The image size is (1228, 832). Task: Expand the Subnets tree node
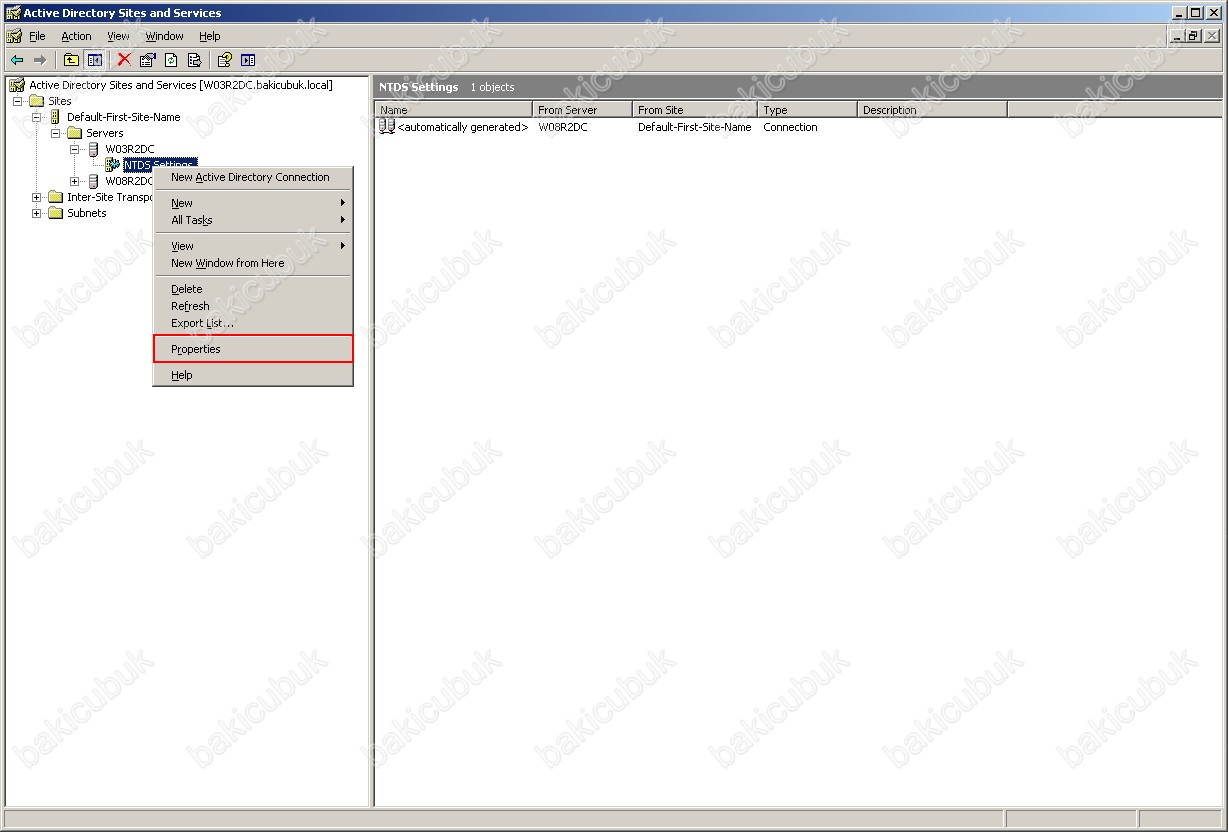[37, 213]
